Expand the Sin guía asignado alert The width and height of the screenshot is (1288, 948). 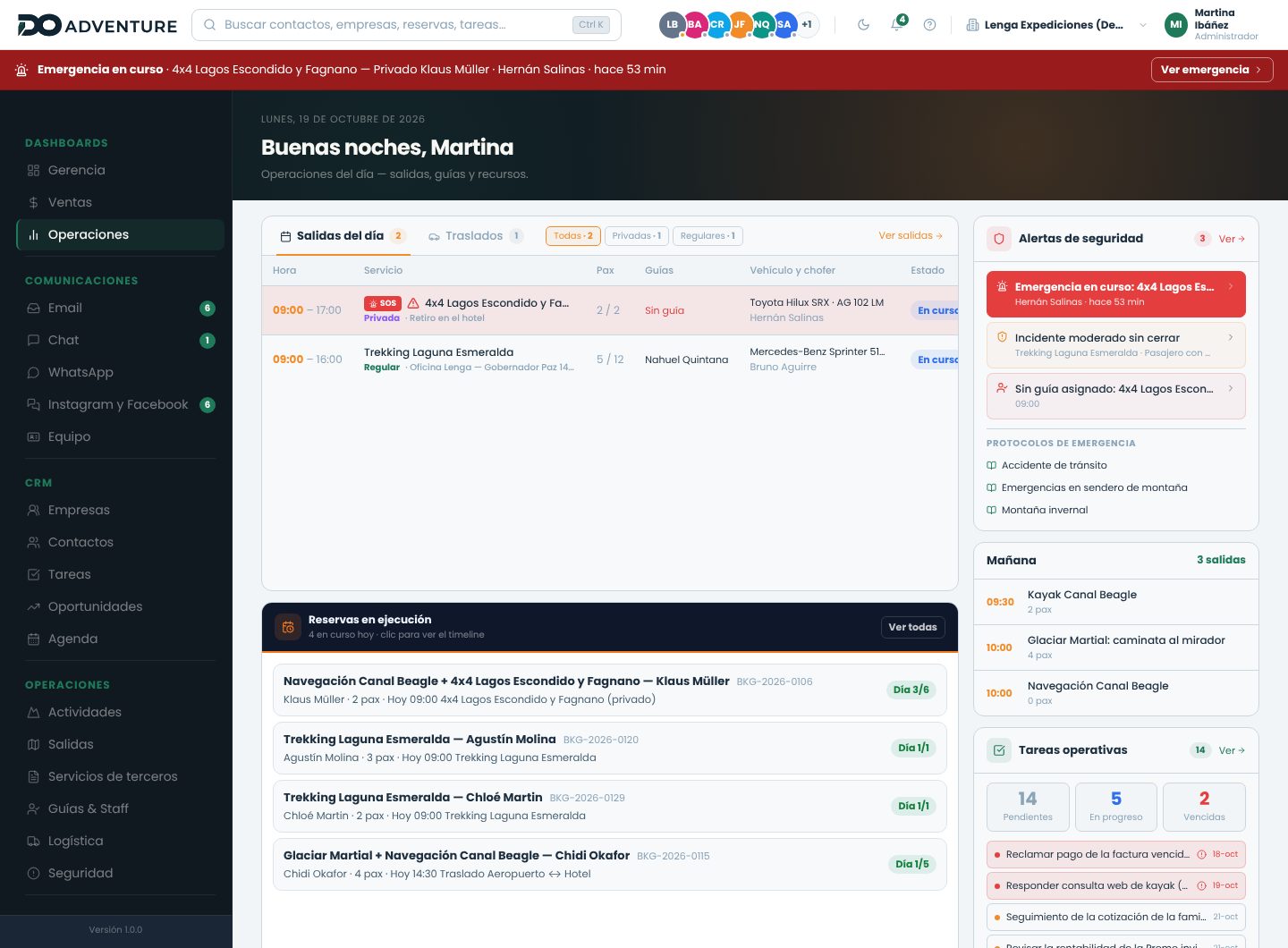click(1116, 395)
